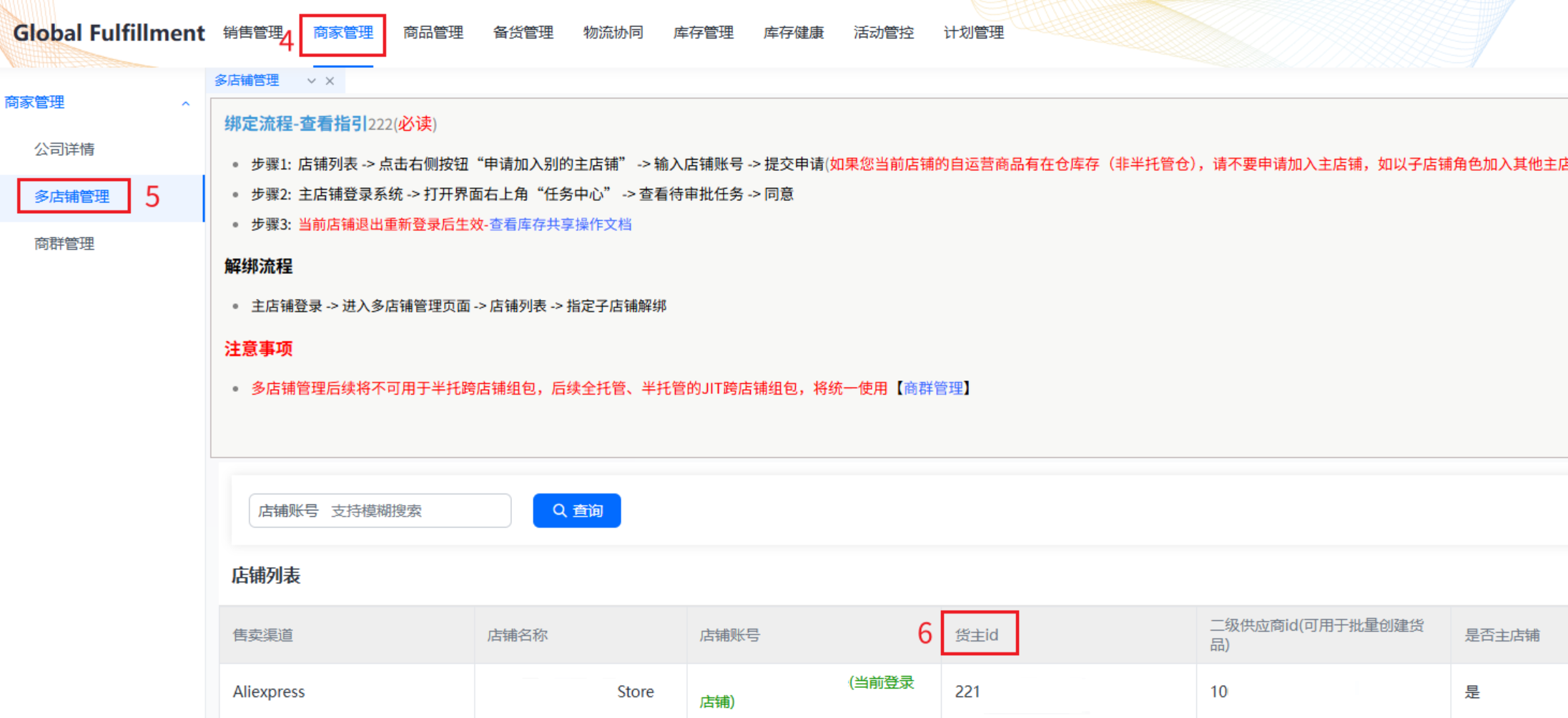Expand the 多店铺管理 tab dropdown chevron
The image size is (1568, 718).
pyautogui.click(x=311, y=81)
